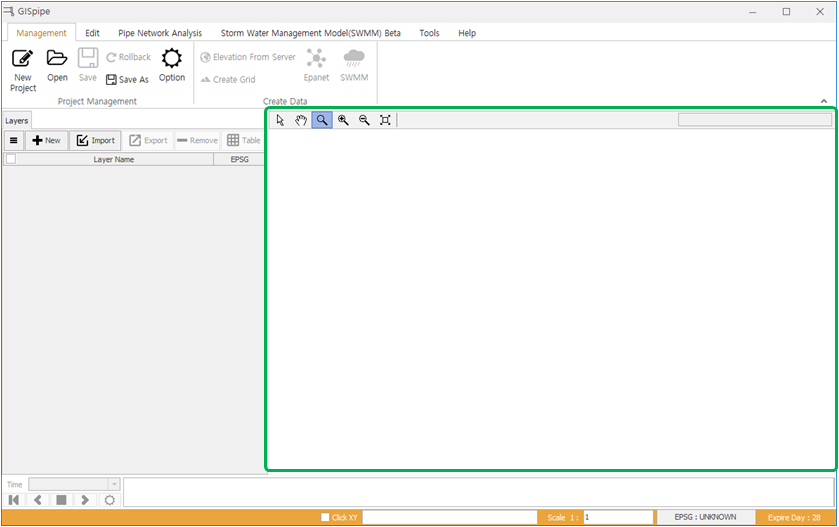Click the Save disk icon

coord(88,58)
